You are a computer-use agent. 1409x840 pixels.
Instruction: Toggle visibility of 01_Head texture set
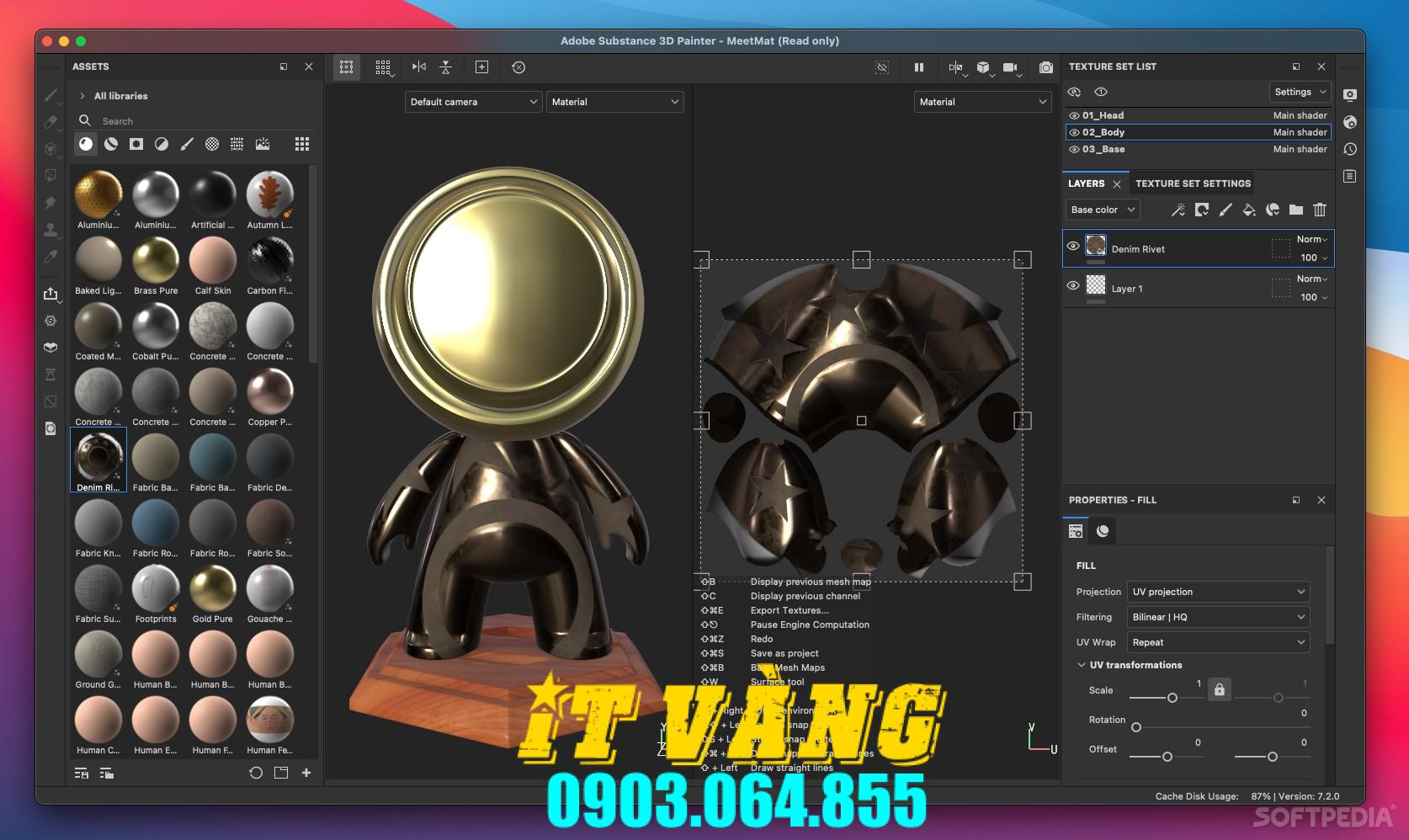(1073, 115)
